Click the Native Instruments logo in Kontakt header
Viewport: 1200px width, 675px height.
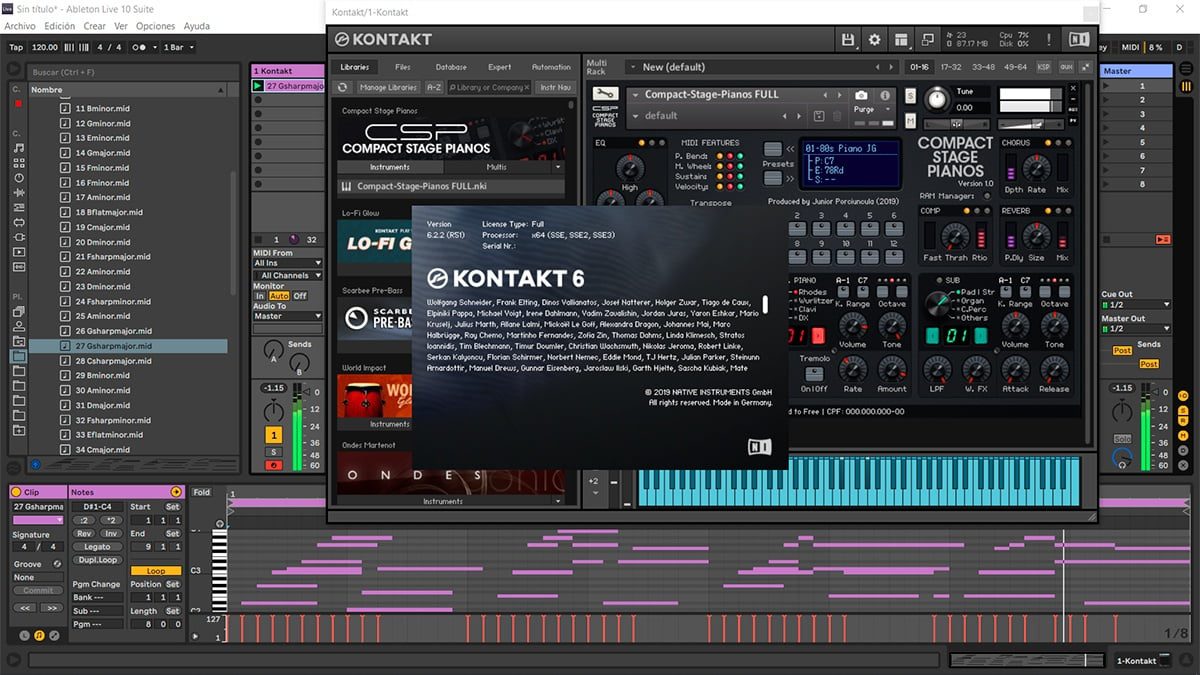click(x=1079, y=40)
